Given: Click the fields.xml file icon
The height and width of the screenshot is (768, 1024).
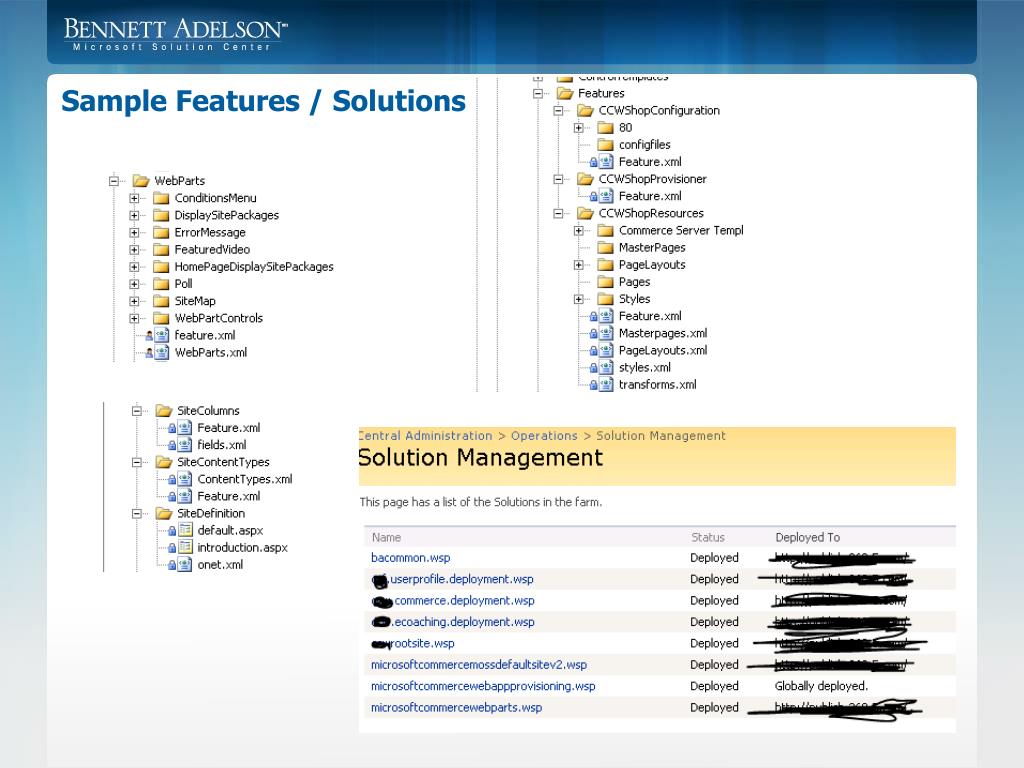Looking at the screenshot, I should [185, 445].
